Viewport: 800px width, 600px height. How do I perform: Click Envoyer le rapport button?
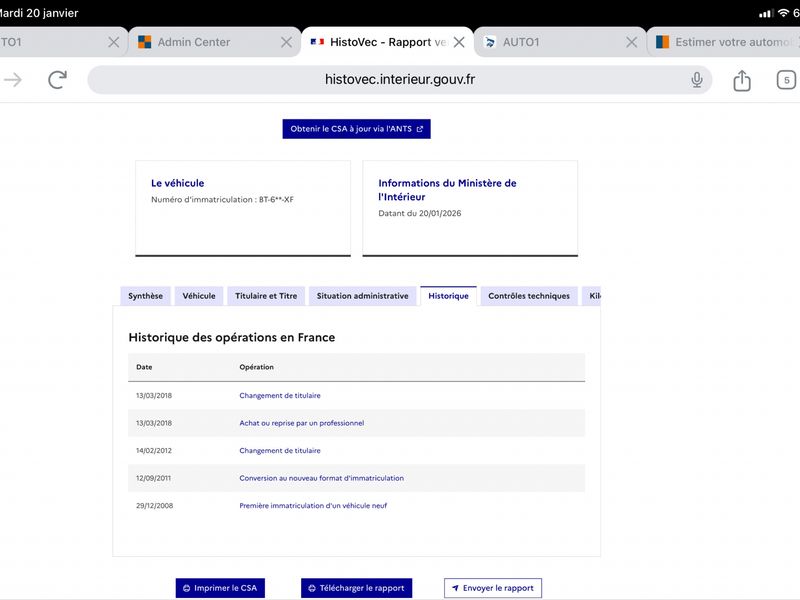tap(492, 588)
